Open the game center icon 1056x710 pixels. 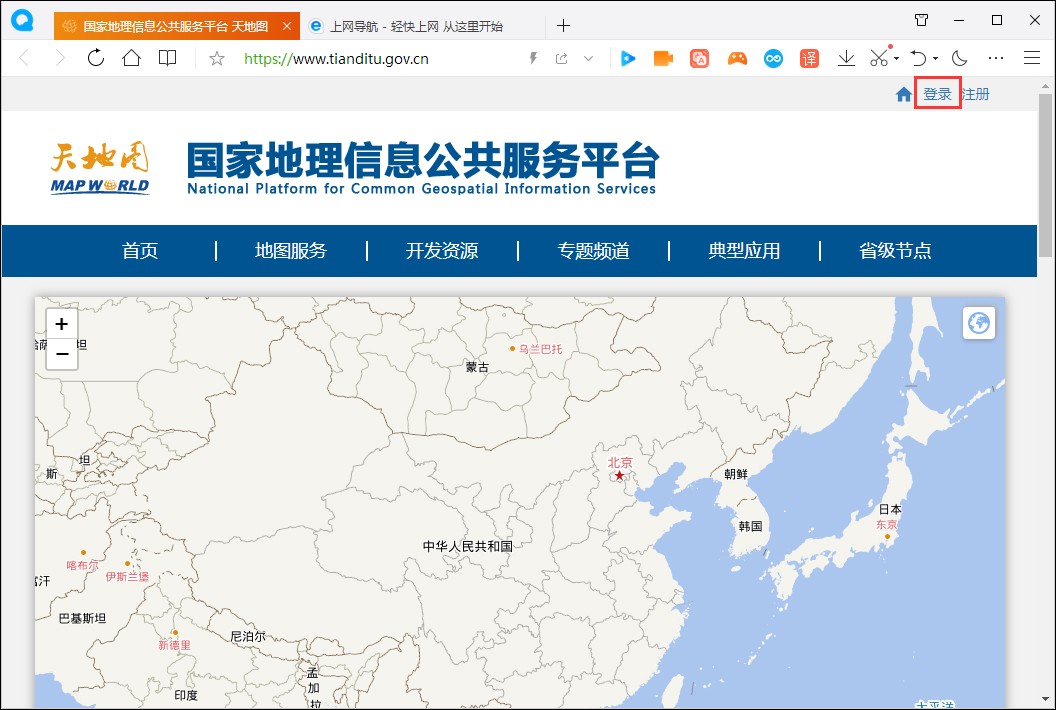point(736,58)
